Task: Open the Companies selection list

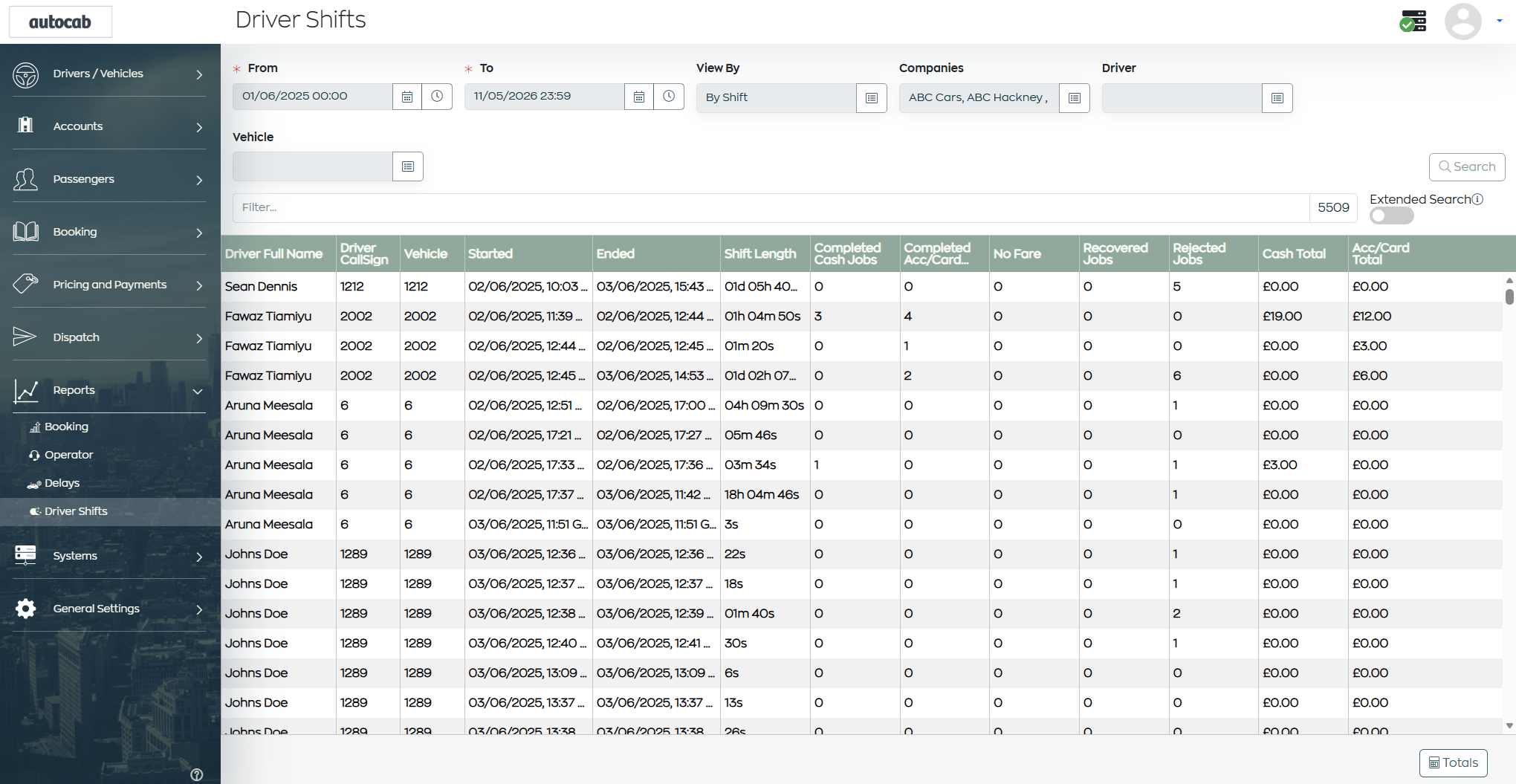Action: pos(1075,98)
